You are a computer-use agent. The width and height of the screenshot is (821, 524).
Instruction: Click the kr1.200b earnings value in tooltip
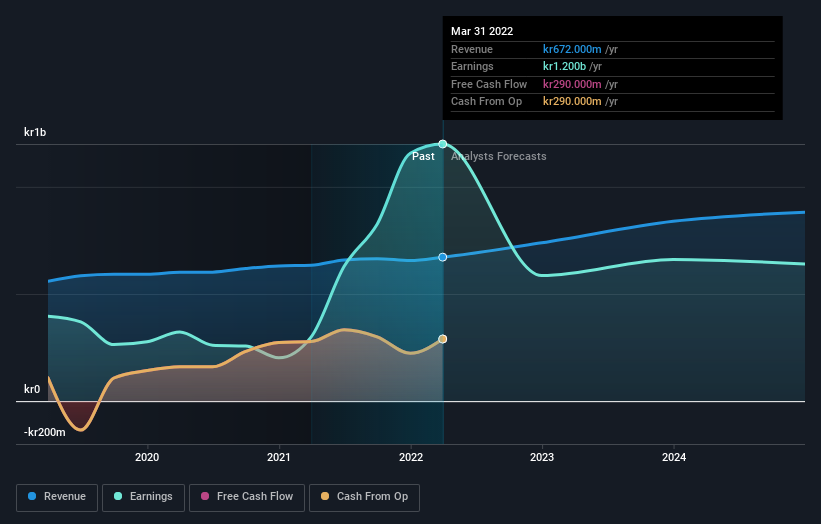pos(564,66)
